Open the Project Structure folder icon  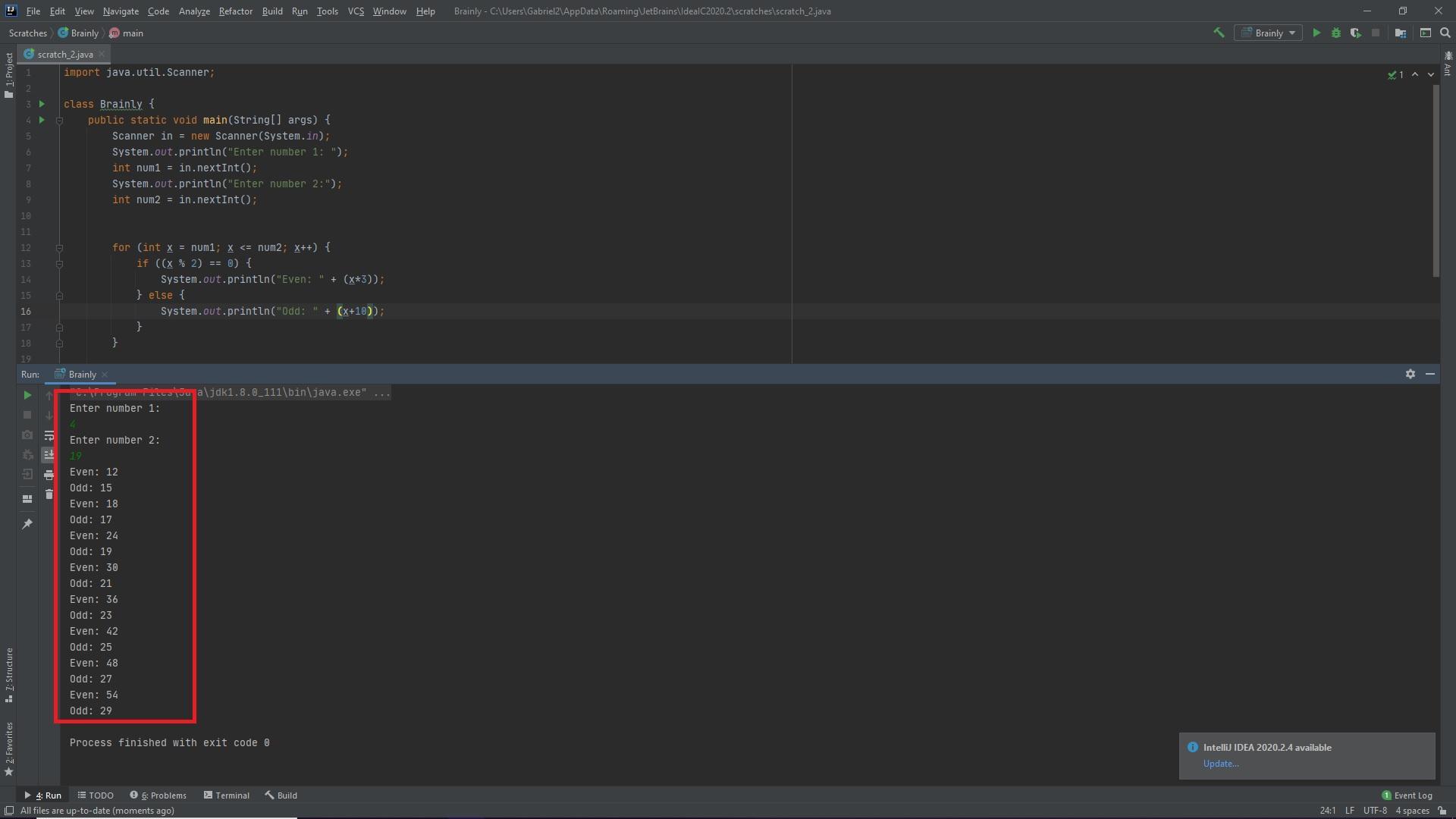1401,33
